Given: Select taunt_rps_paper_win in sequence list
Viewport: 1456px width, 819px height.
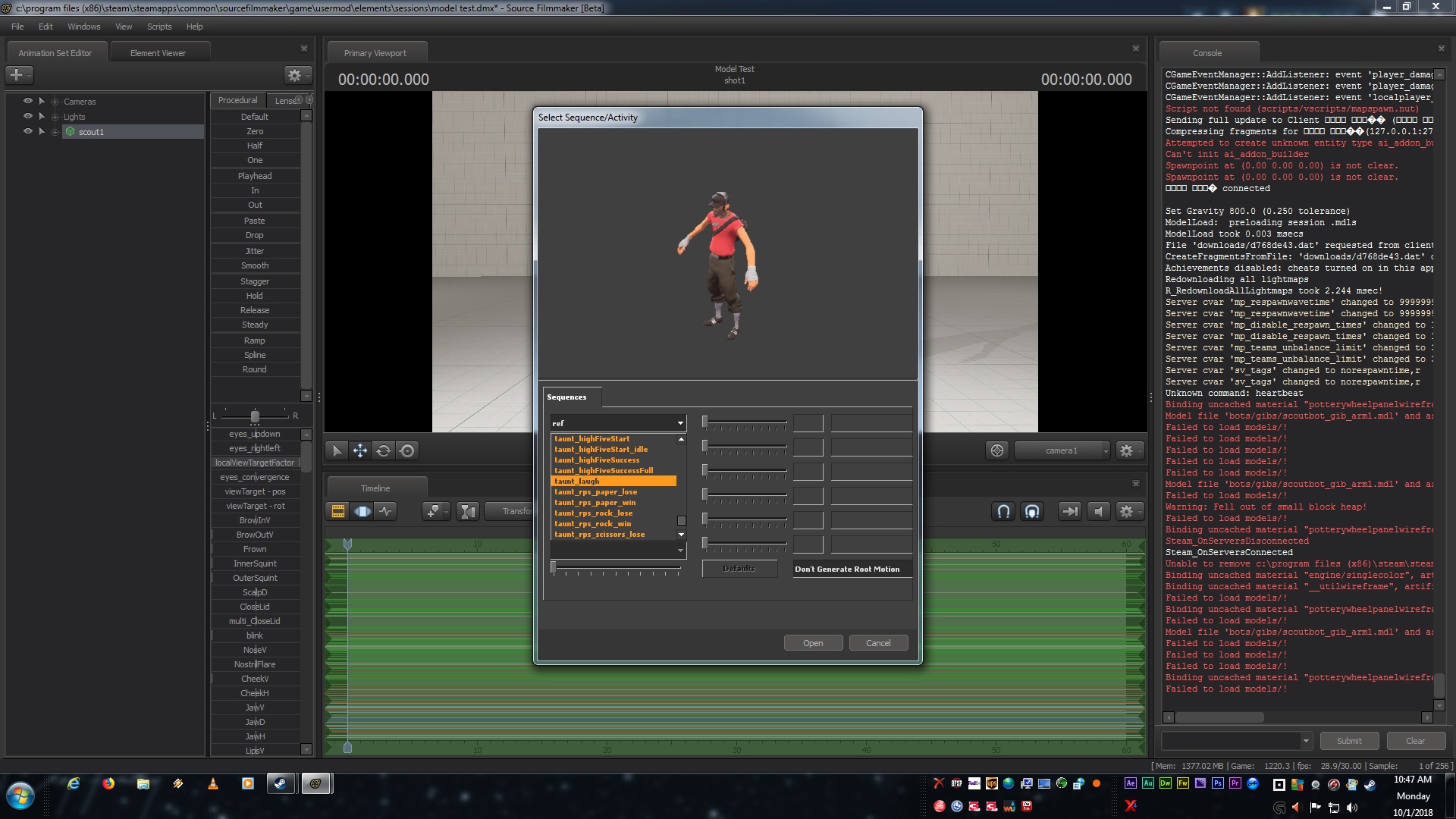Looking at the screenshot, I should point(595,503).
